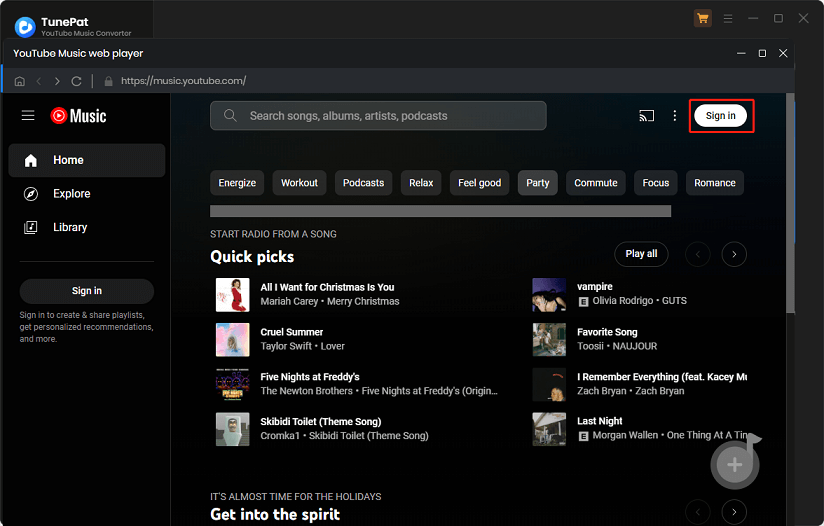Open Mariah Carey artist link

coord(289,302)
